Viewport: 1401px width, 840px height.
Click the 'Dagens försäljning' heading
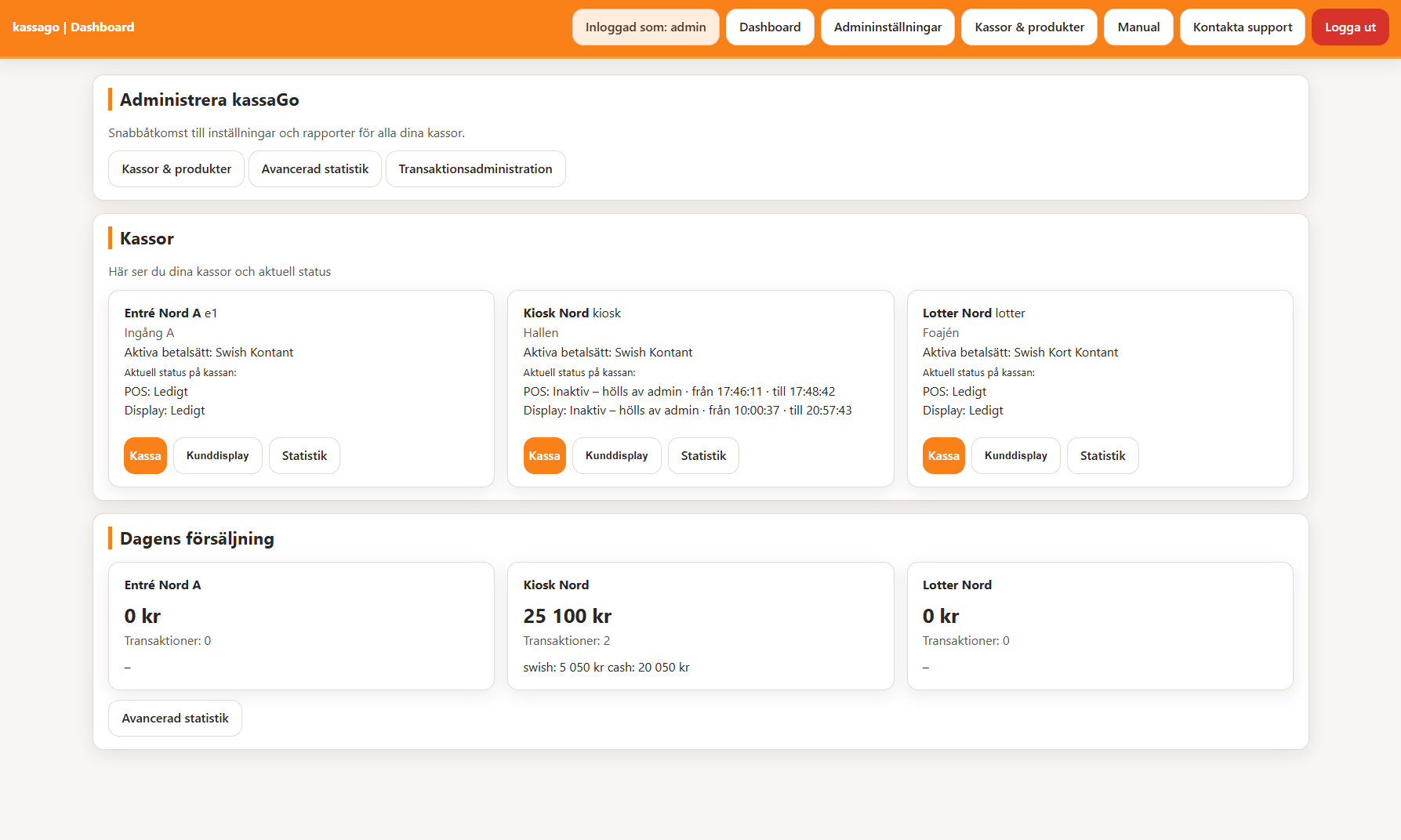point(197,538)
